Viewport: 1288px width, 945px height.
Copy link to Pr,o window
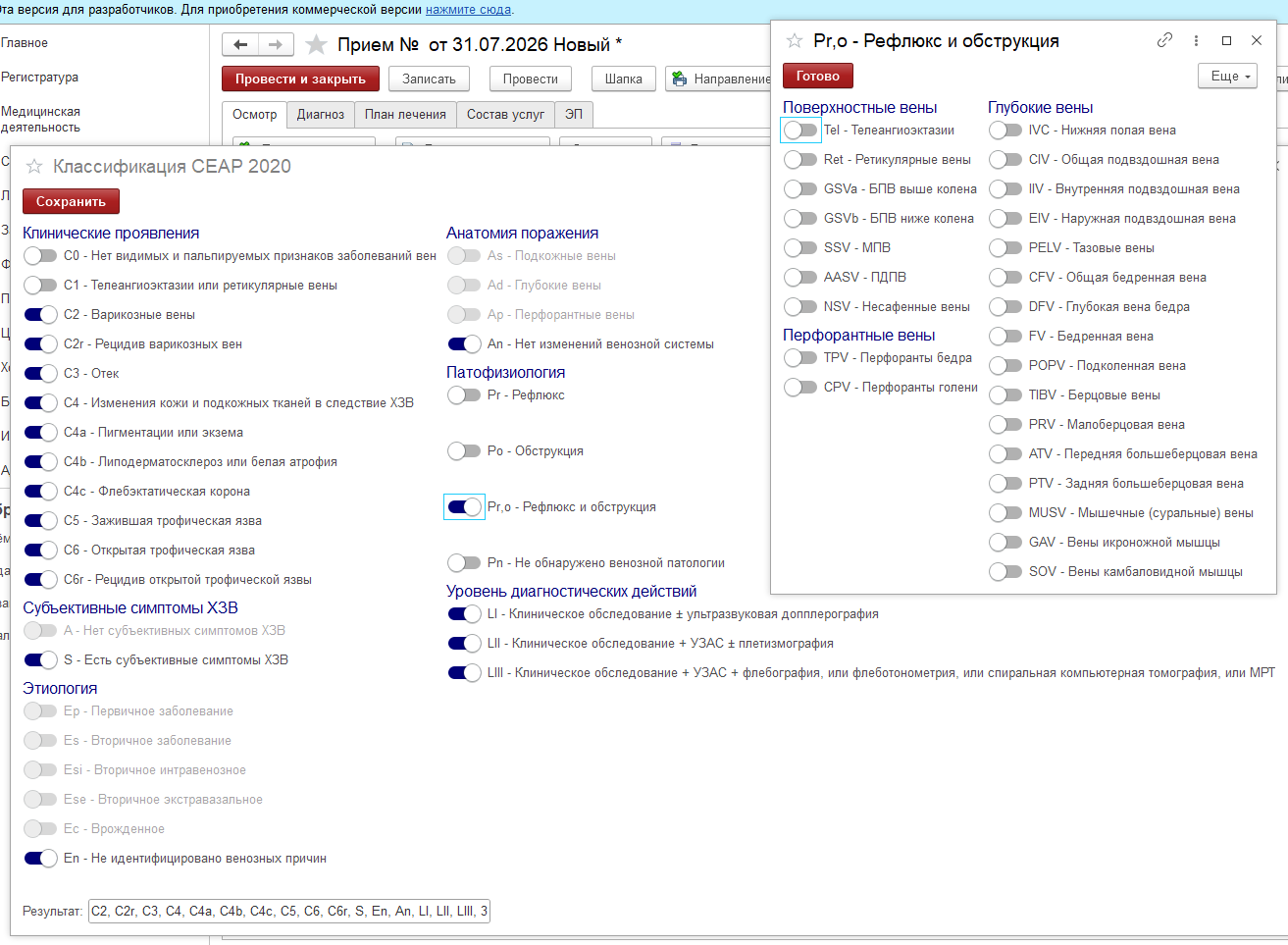click(x=1164, y=40)
